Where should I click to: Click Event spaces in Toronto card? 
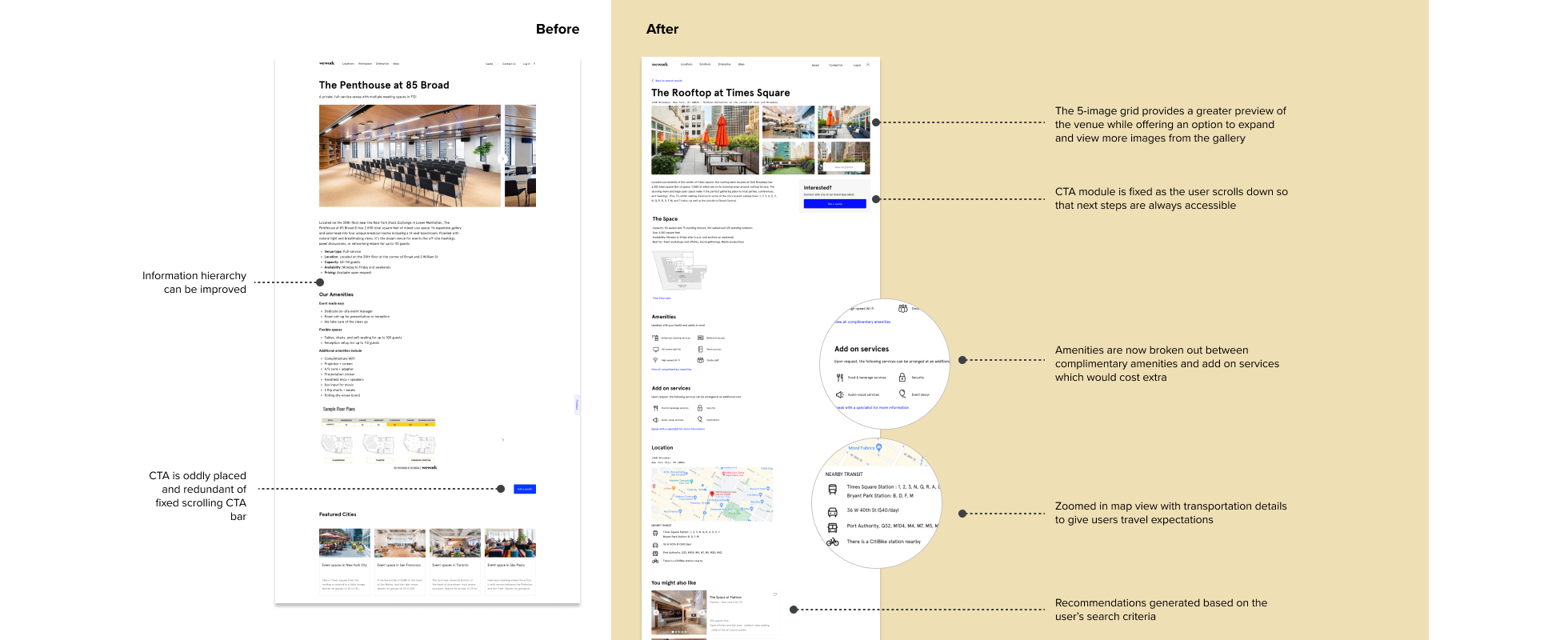click(x=455, y=561)
